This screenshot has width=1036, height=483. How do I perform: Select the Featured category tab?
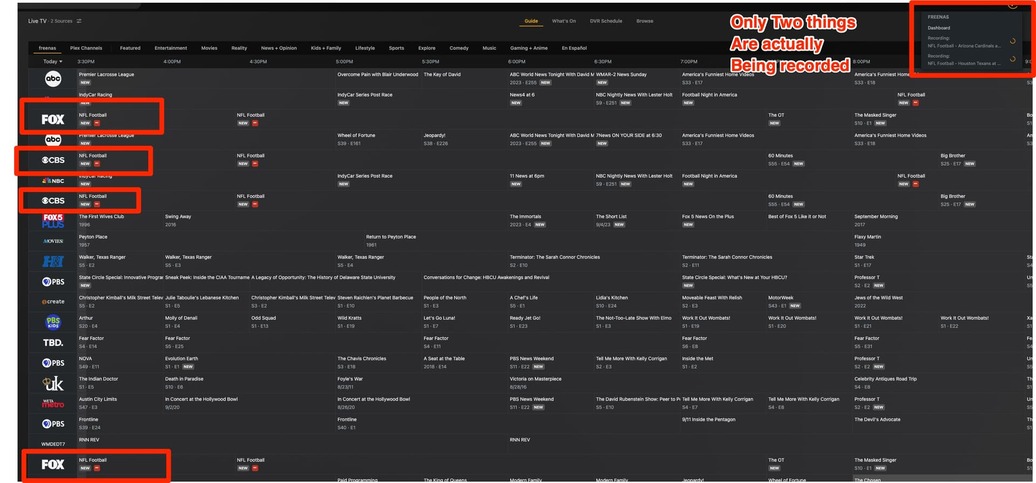[130, 48]
